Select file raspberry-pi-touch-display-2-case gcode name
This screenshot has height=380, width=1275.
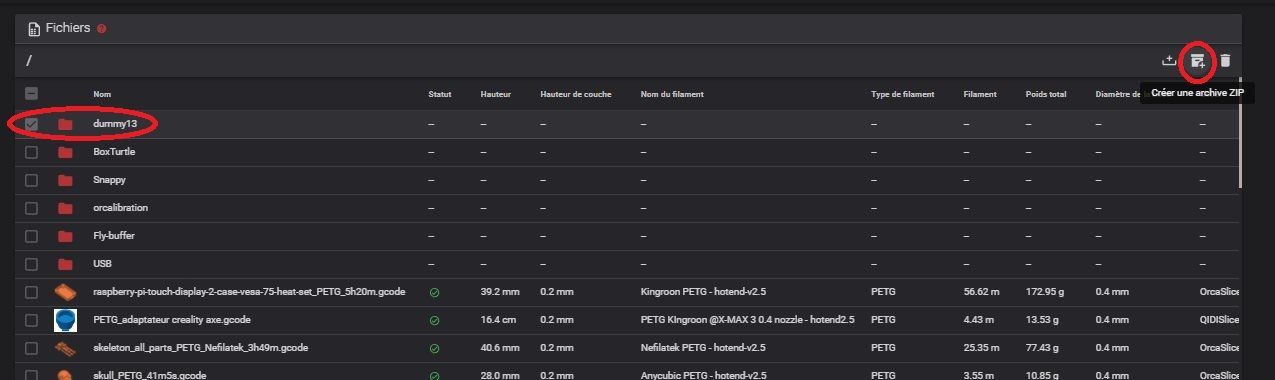coord(248,292)
